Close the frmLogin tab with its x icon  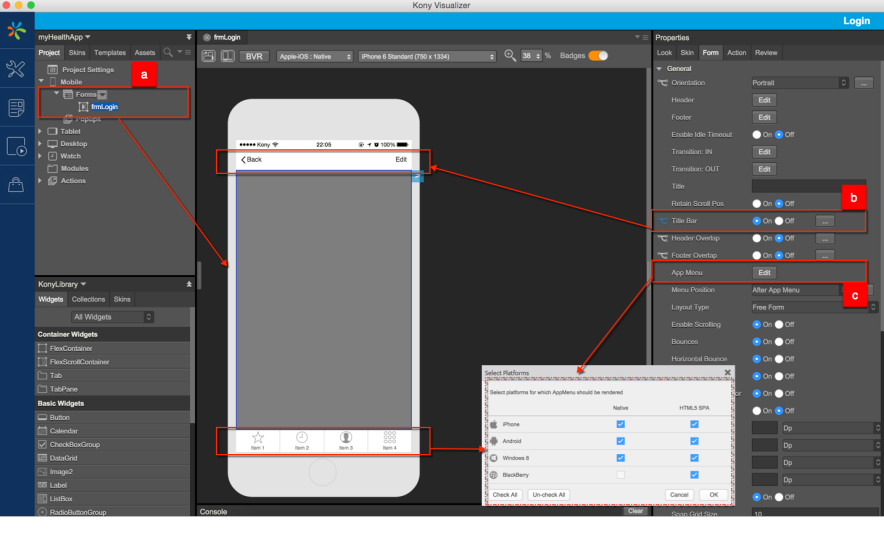pyautogui.click(x=207, y=37)
